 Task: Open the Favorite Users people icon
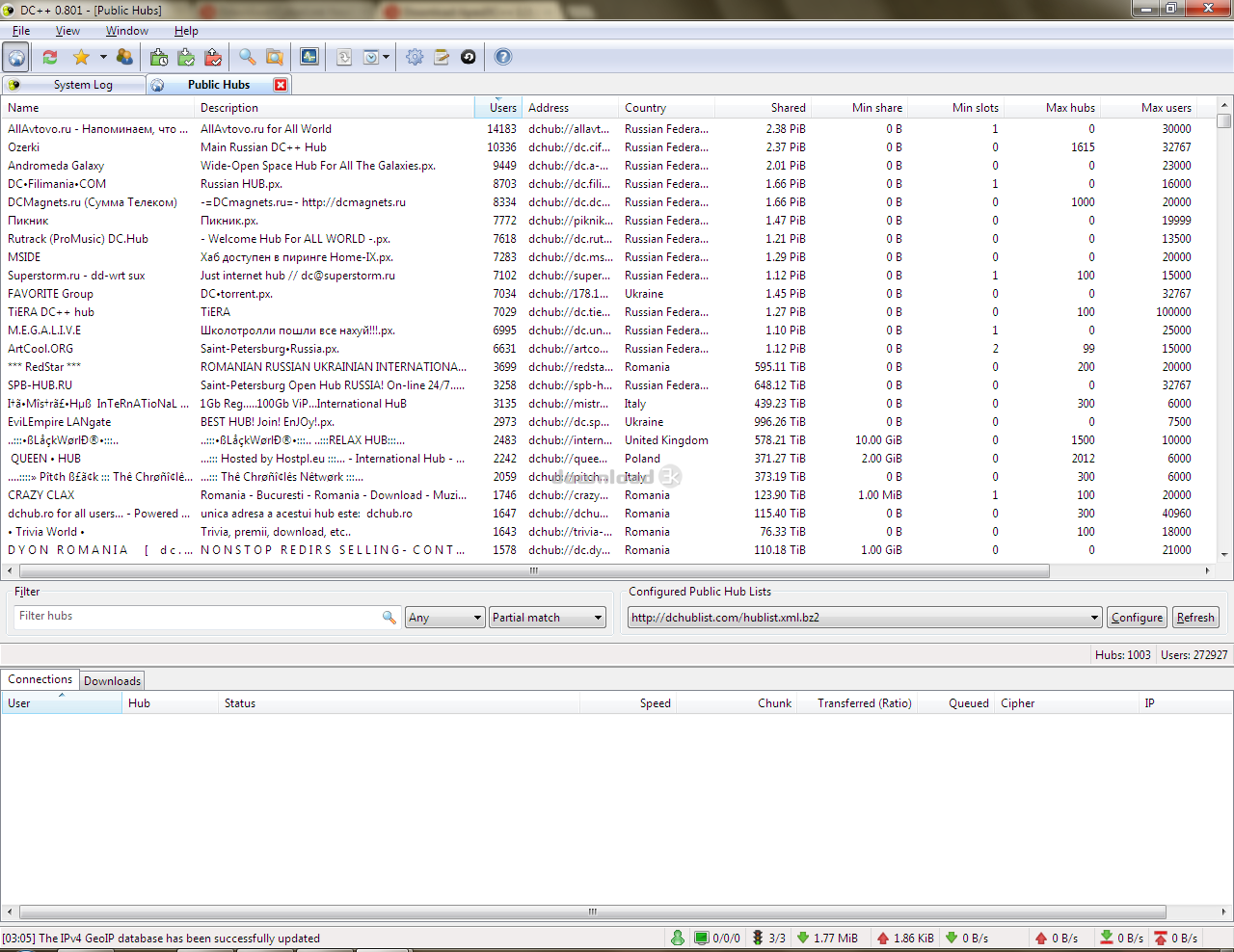coord(124,57)
